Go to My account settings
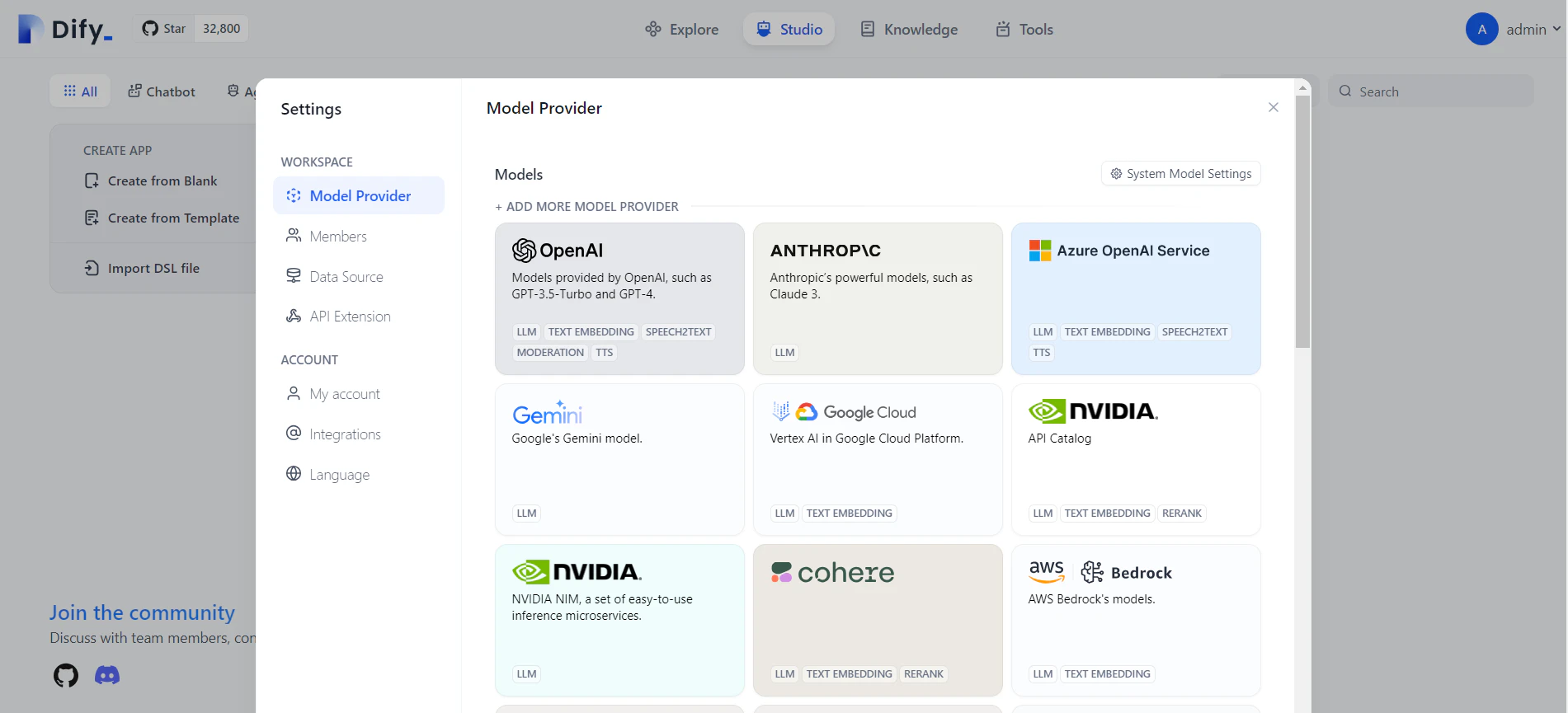The height and width of the screenshot is (713, 1568). 359,394
